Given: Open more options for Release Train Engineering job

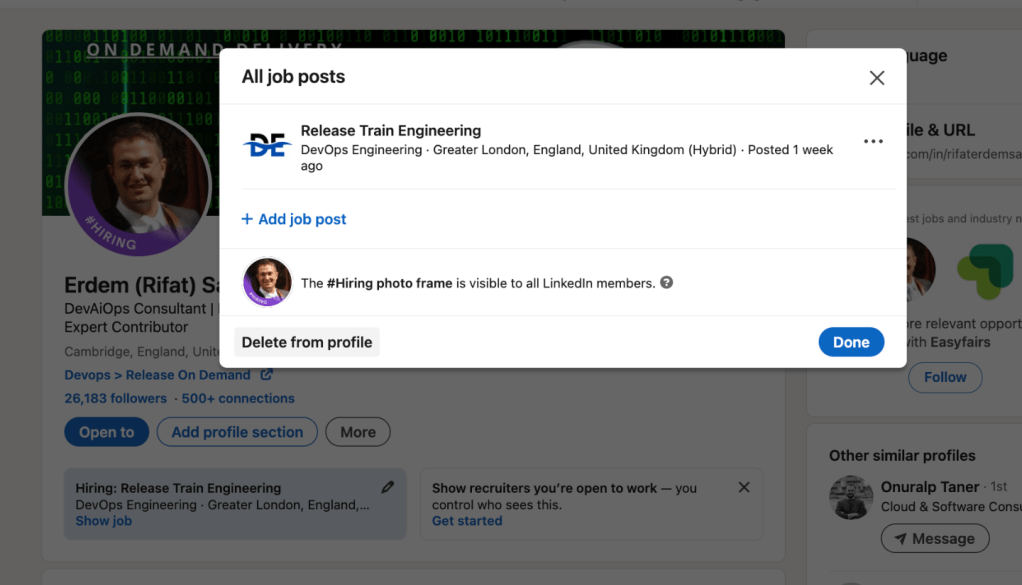Looking at the screenshot, I should point(873,141).
